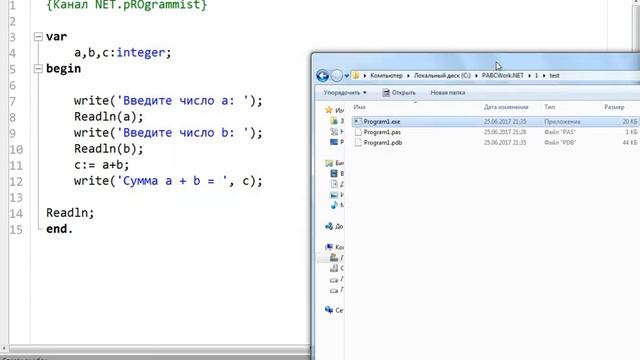
Task: Click the folder icon in the address bar
Action: [356, 76]
